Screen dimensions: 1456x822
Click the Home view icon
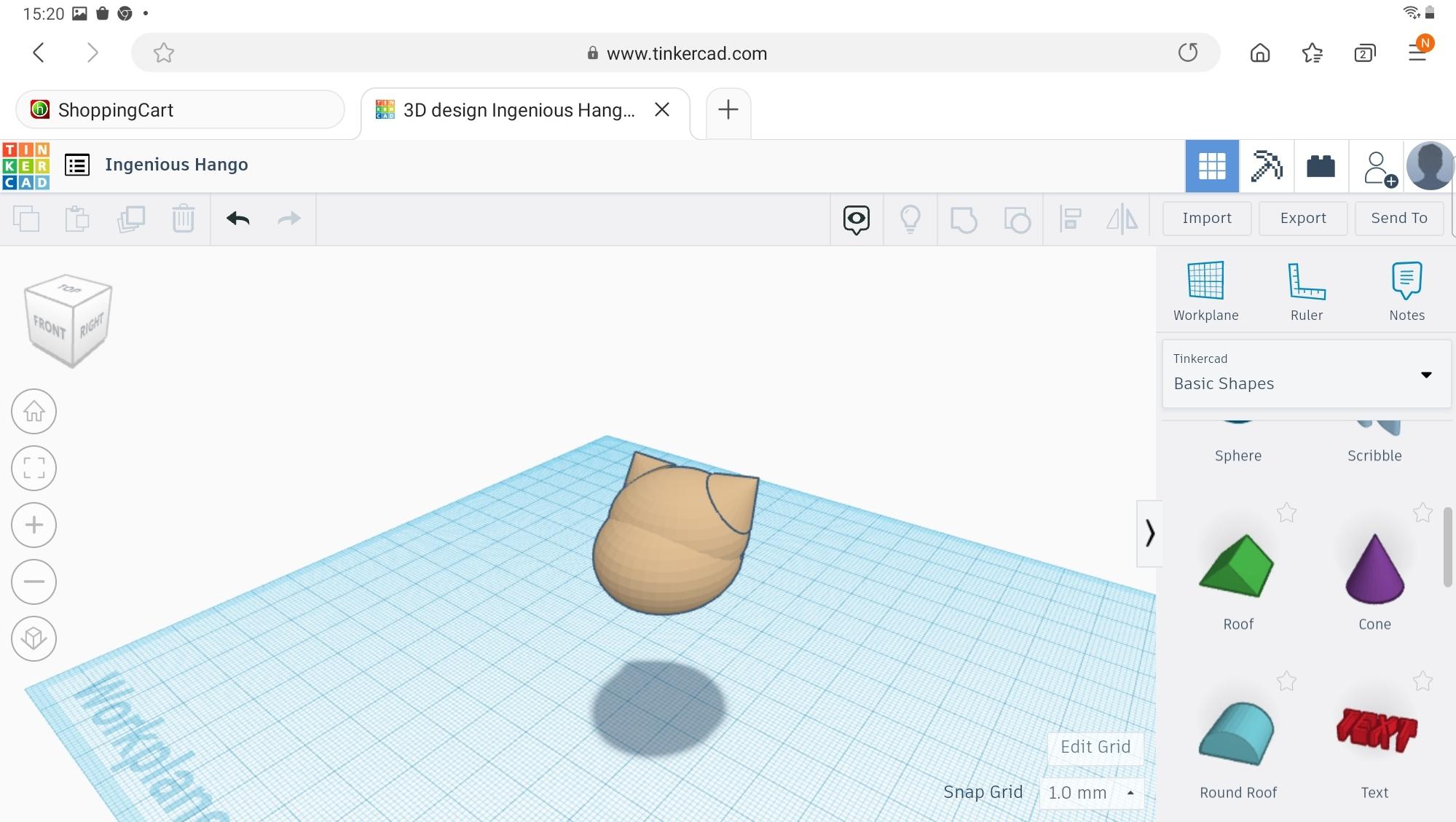click(34, 412)
